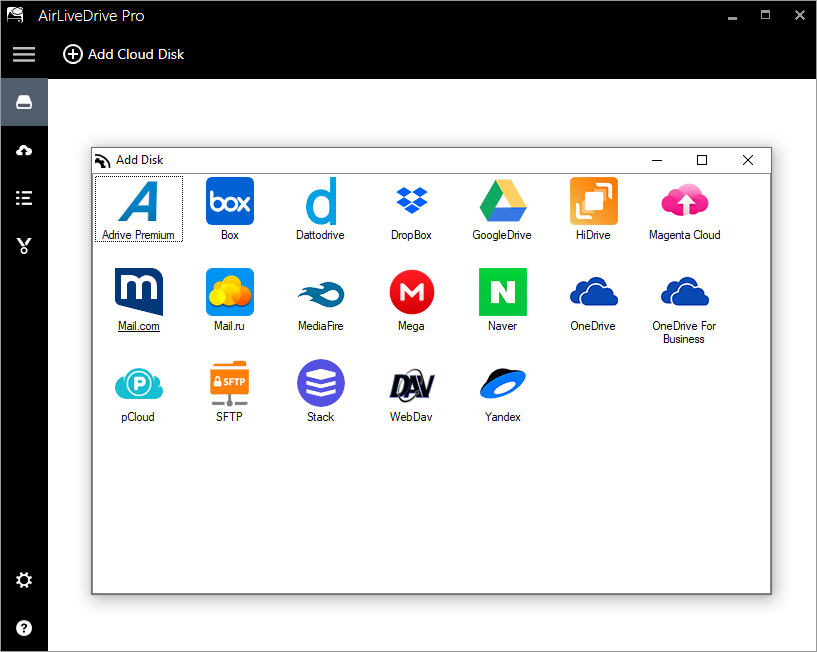817x652 pixels.
Task: Pick the SFTP connection type
Action: click(x=230, y=391)
